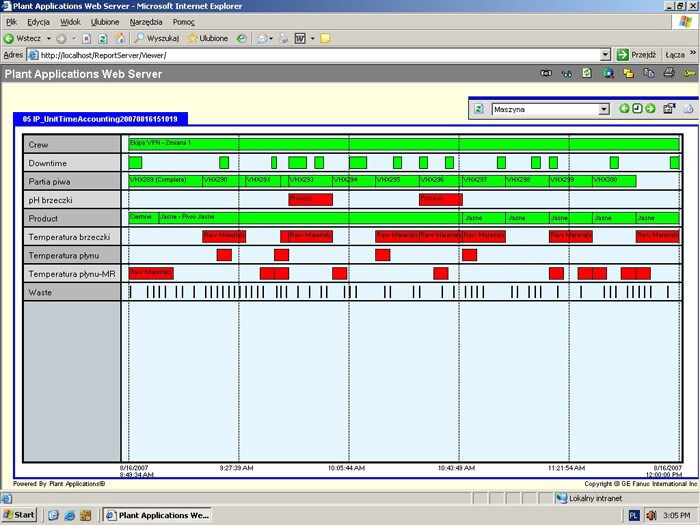Open the Ulubione menu
This screenshot has height=525, width=700.
105,22
